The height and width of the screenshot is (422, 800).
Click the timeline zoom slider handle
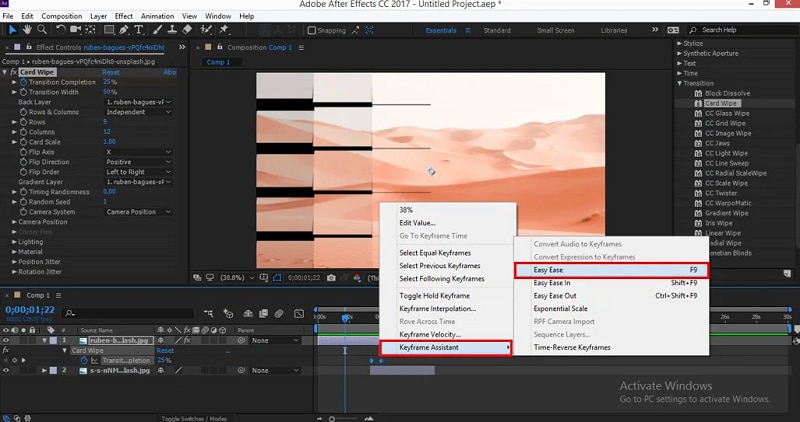click(332, 419)
